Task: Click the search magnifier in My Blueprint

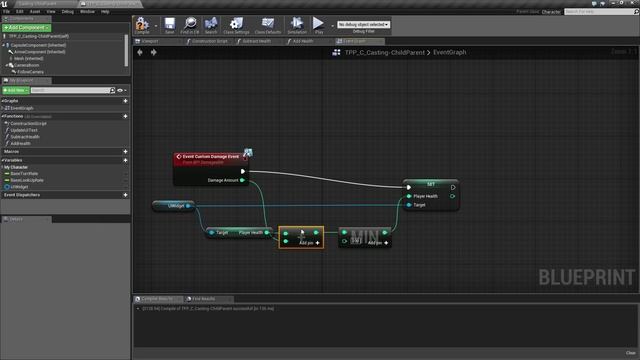Action: 112,90
